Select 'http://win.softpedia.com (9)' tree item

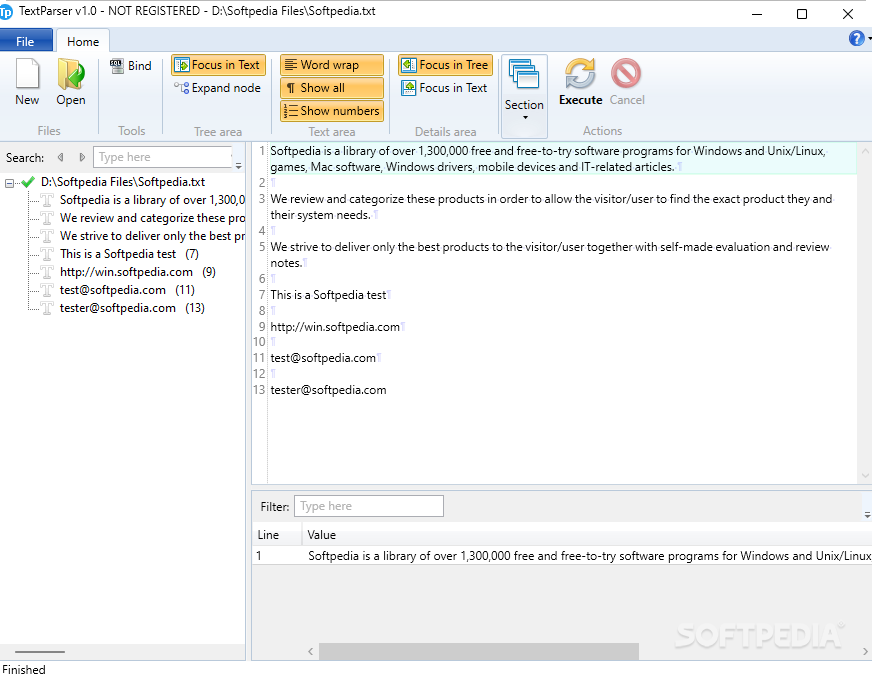tap(137, 272)
